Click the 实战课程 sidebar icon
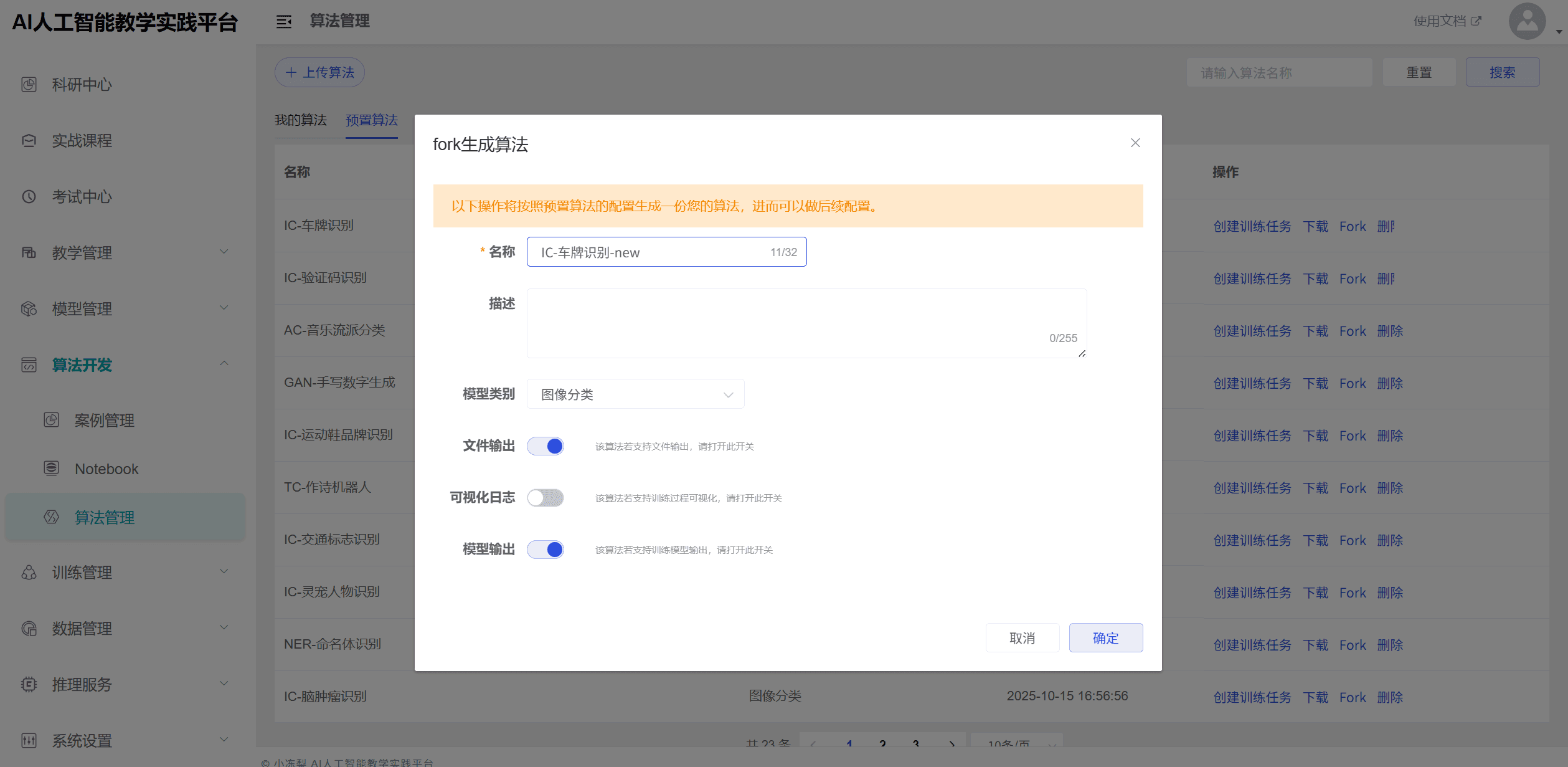Viewport: 1568px width, 767px height. tap(29, 141)
